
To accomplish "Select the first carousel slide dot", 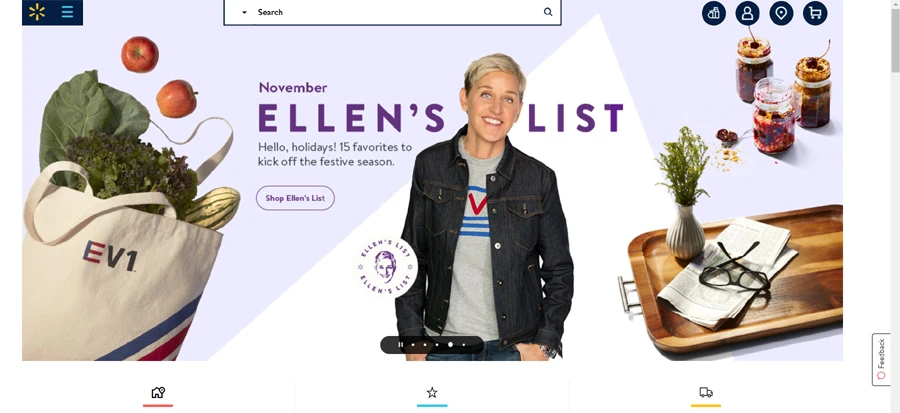I will [413, 345].
